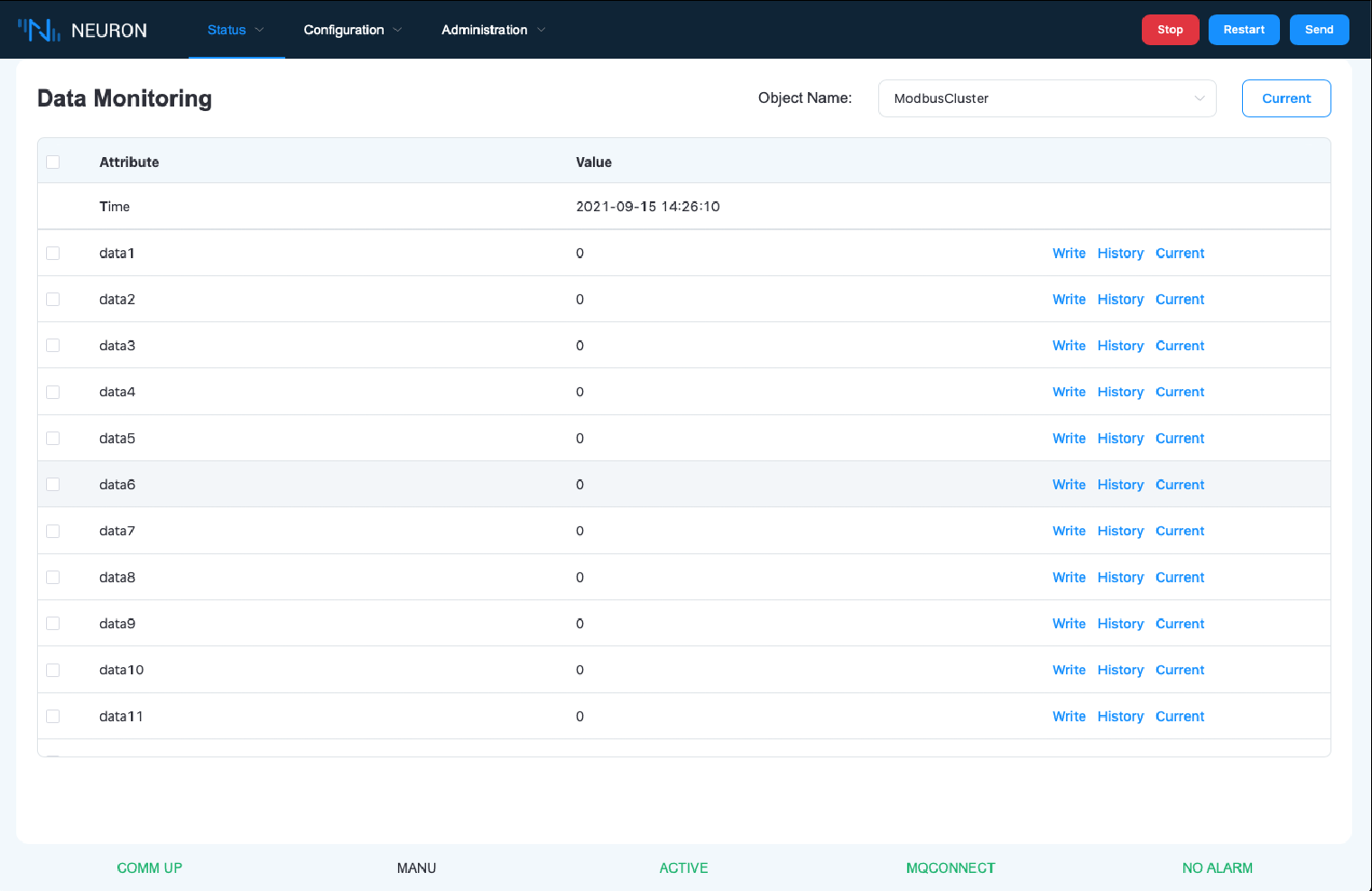Check the data9 row checkbox
Screen dimensions: 1372x891
point(53,623)
